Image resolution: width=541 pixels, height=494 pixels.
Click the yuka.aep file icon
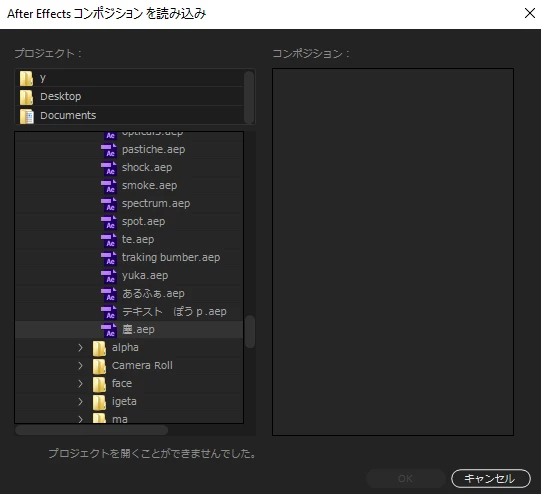pyautogui.click(x=109, y=276)
